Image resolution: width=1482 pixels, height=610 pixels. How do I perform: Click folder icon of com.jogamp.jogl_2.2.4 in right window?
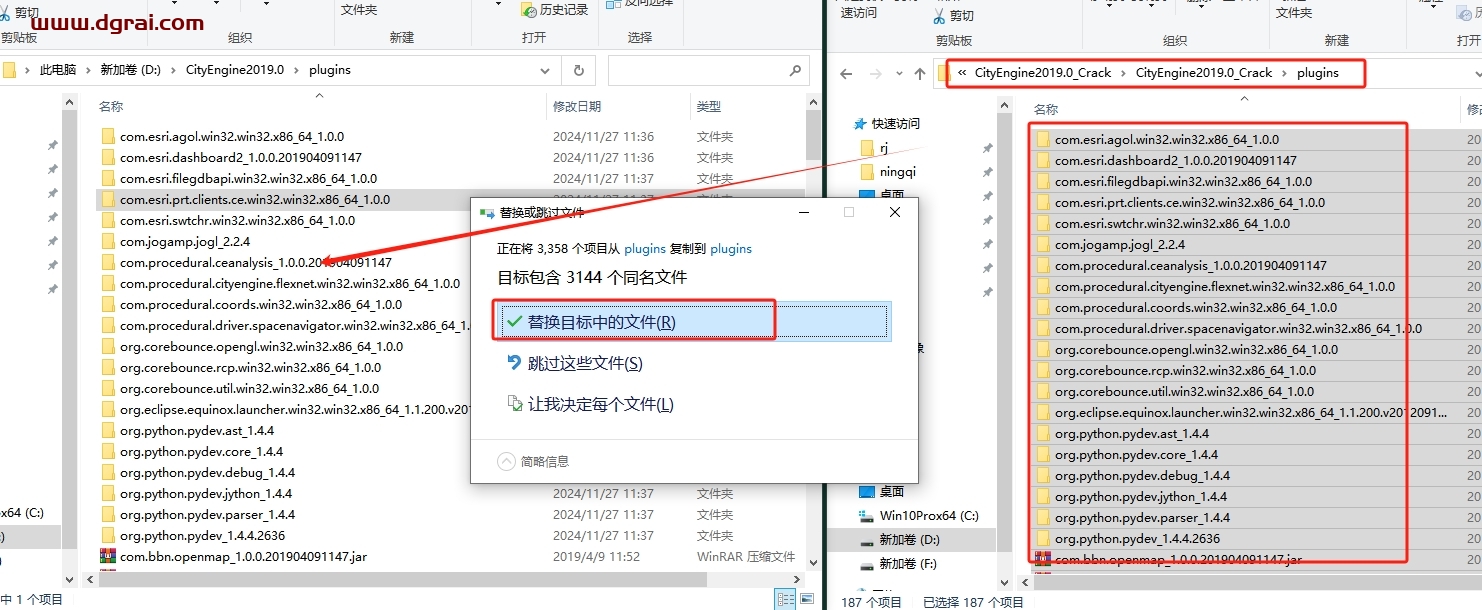tap(1043, 244)
